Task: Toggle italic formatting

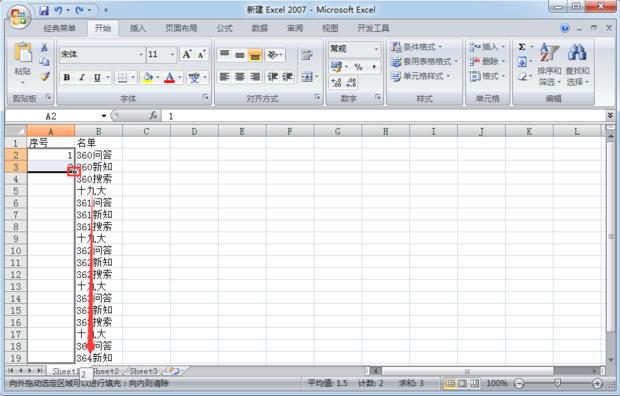Action: click(82, 78)
